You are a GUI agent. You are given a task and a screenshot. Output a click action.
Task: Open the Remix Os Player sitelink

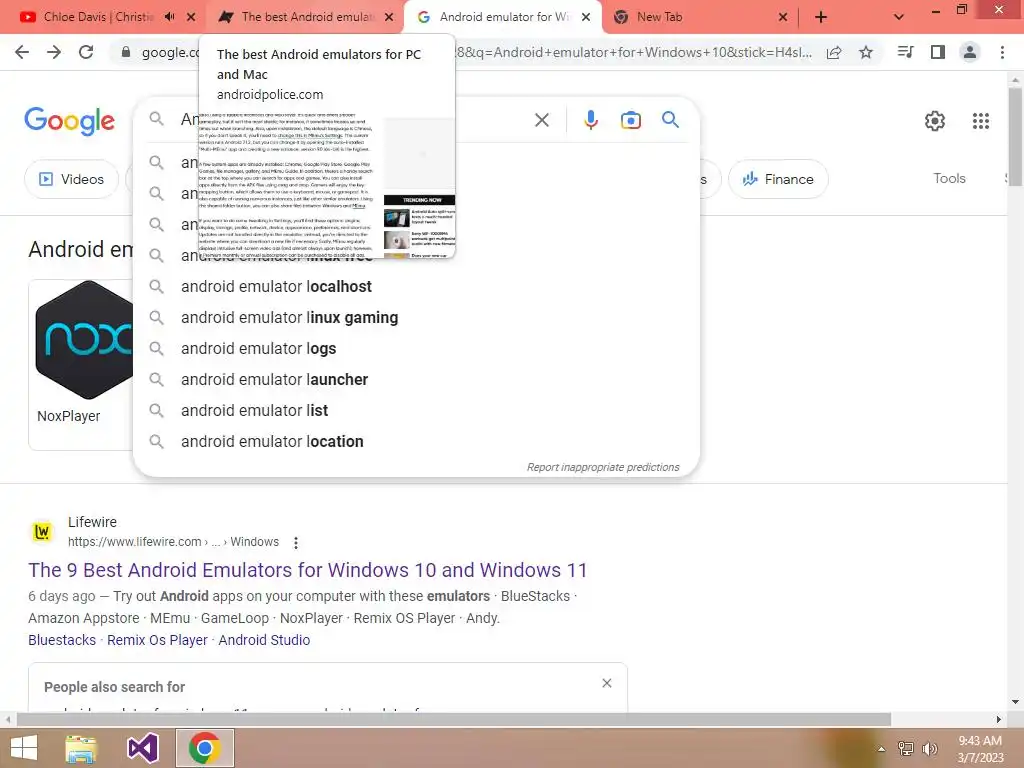pyautogui.click(x=157, y=640)
